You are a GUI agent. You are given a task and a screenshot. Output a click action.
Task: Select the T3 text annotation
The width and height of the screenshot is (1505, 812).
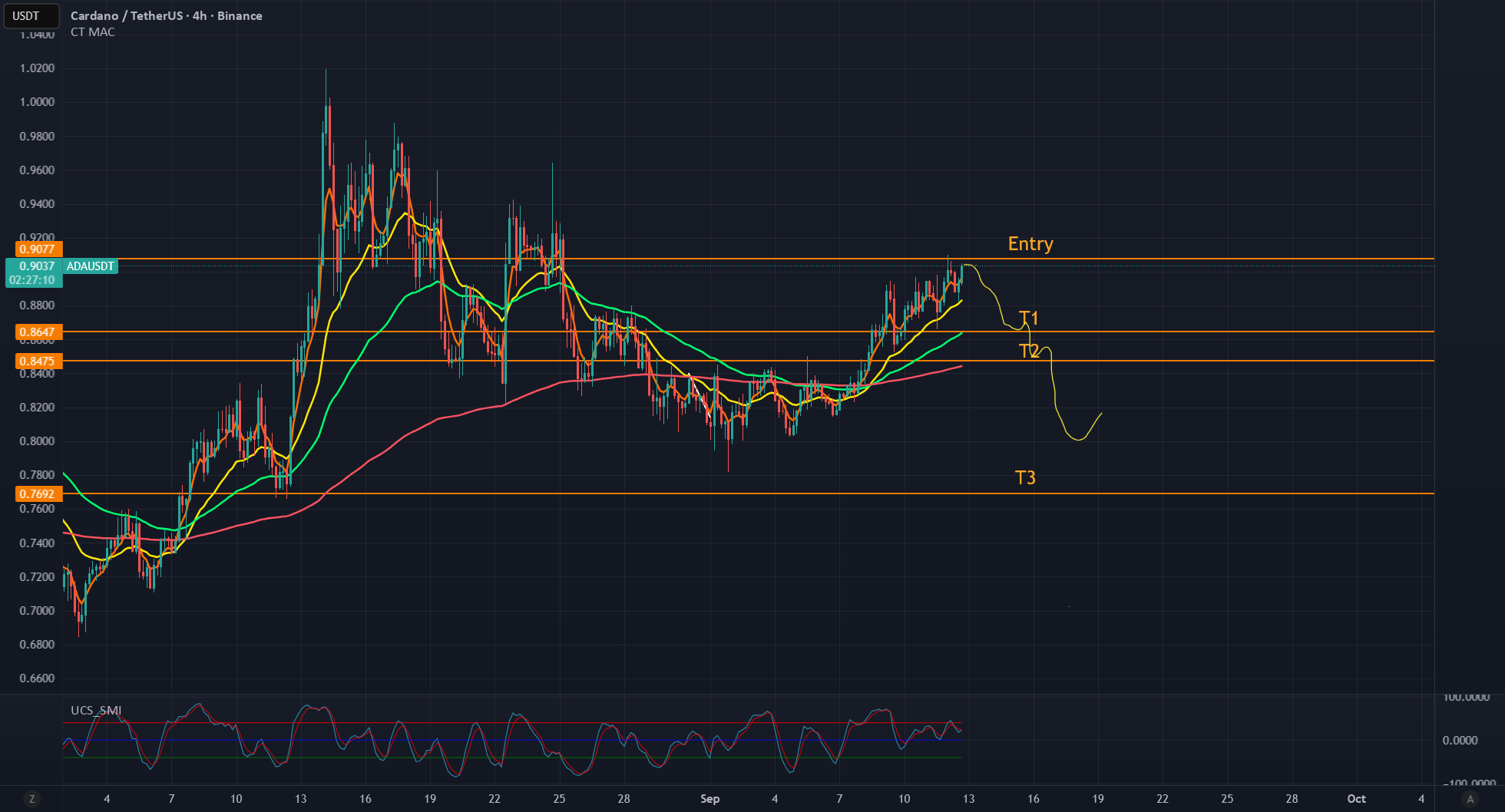[1025, 477]
